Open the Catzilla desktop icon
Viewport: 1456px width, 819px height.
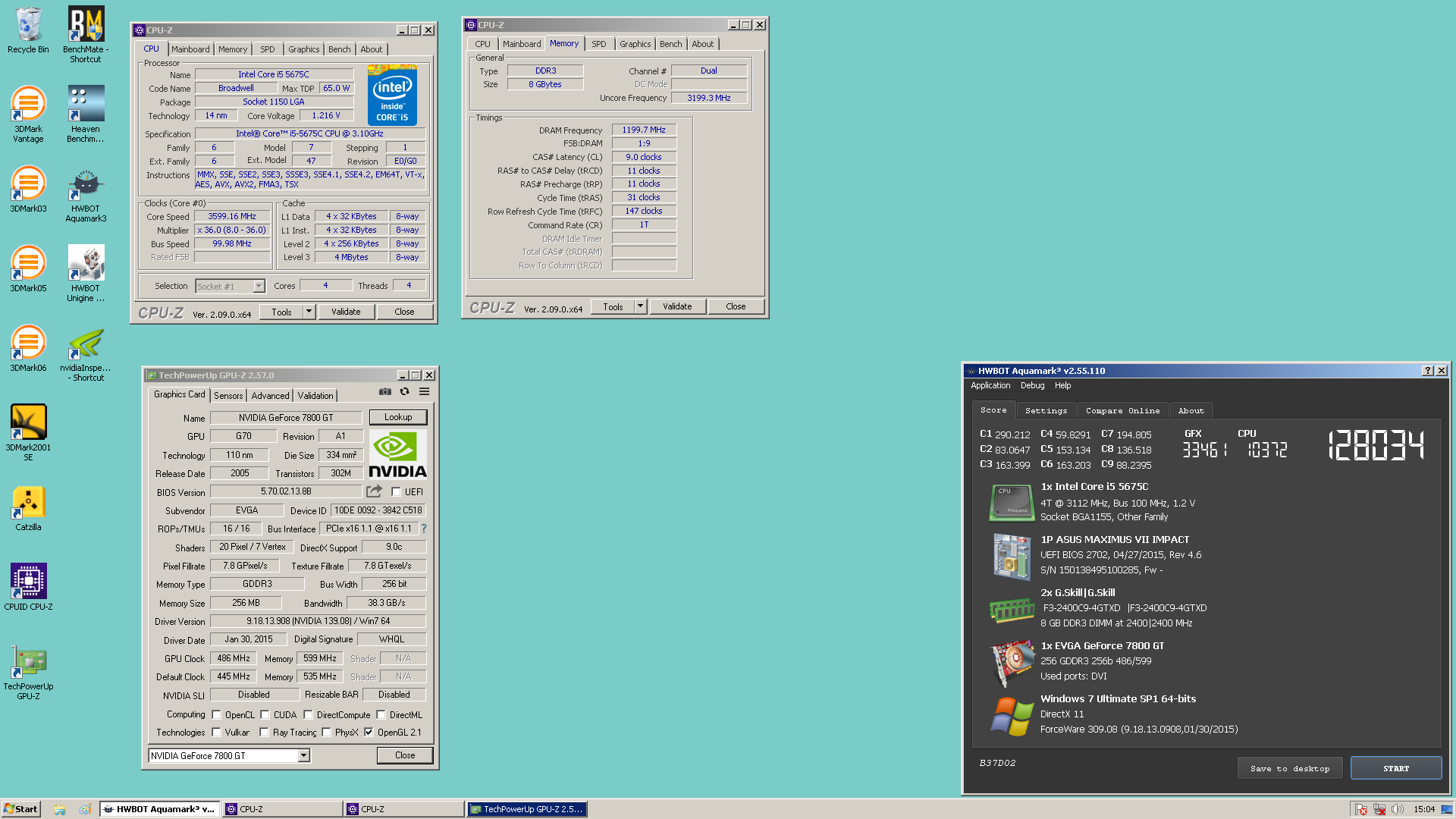28,507
